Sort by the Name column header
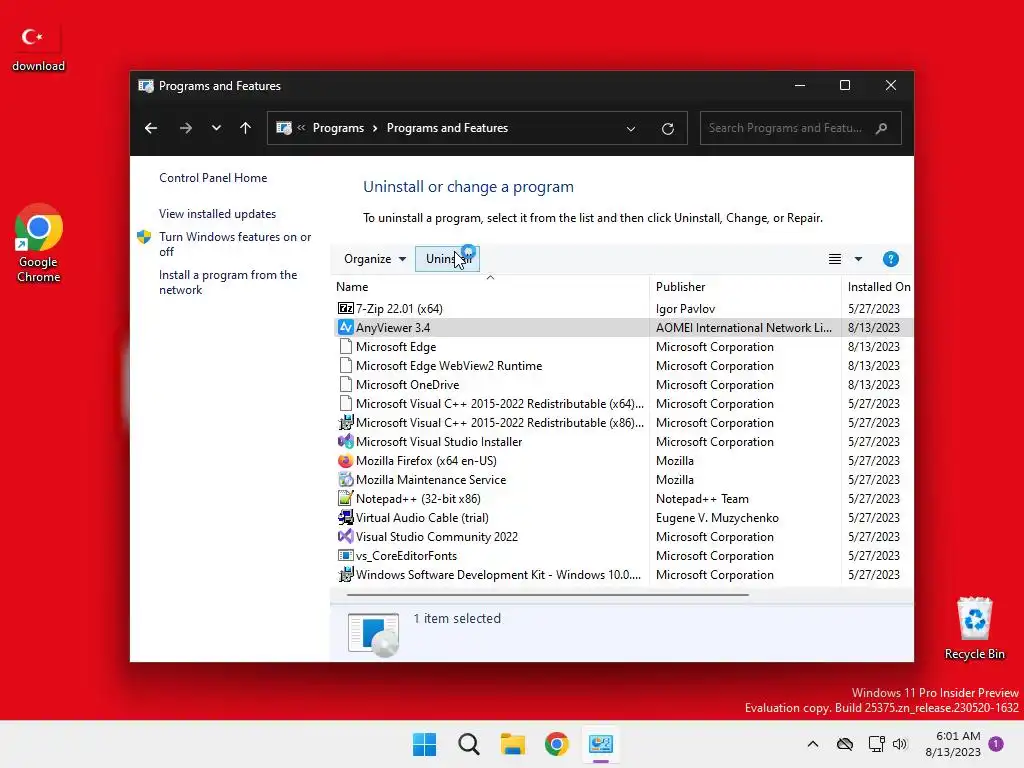Screen dimensions: 1024x768 [352, 287]
